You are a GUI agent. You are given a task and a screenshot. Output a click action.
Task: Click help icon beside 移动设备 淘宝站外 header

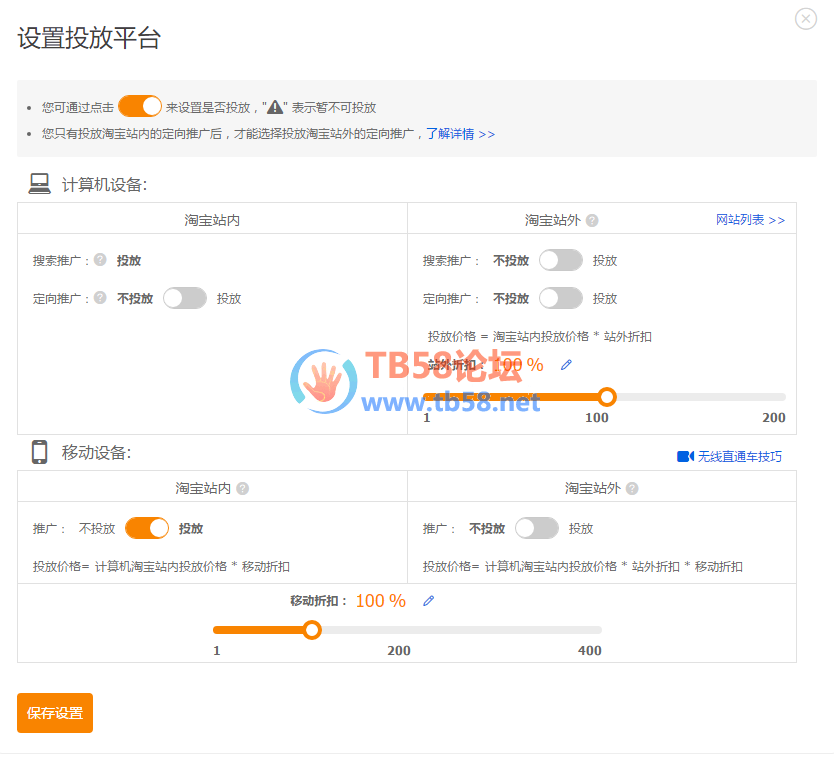(632, 489)
